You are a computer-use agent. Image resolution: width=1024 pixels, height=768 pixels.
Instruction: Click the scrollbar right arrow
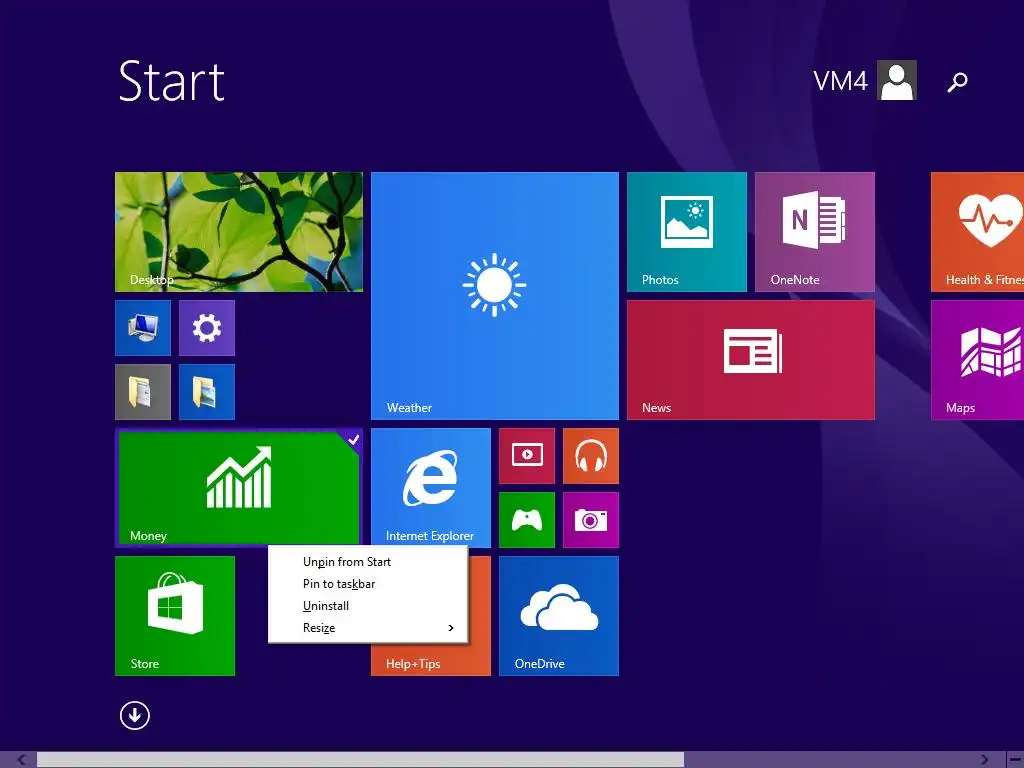[984, 760]
